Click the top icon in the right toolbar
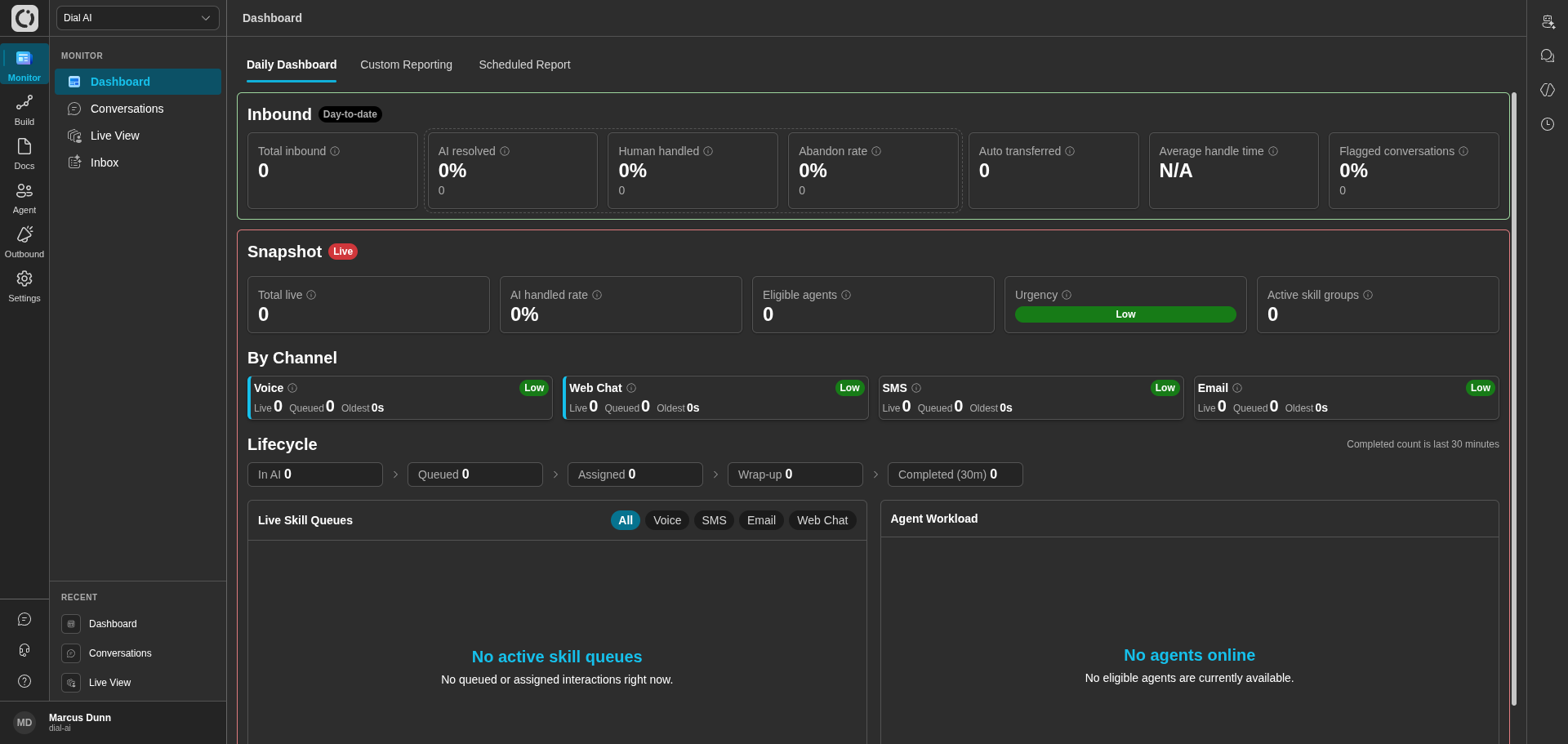 point(1548,21)
